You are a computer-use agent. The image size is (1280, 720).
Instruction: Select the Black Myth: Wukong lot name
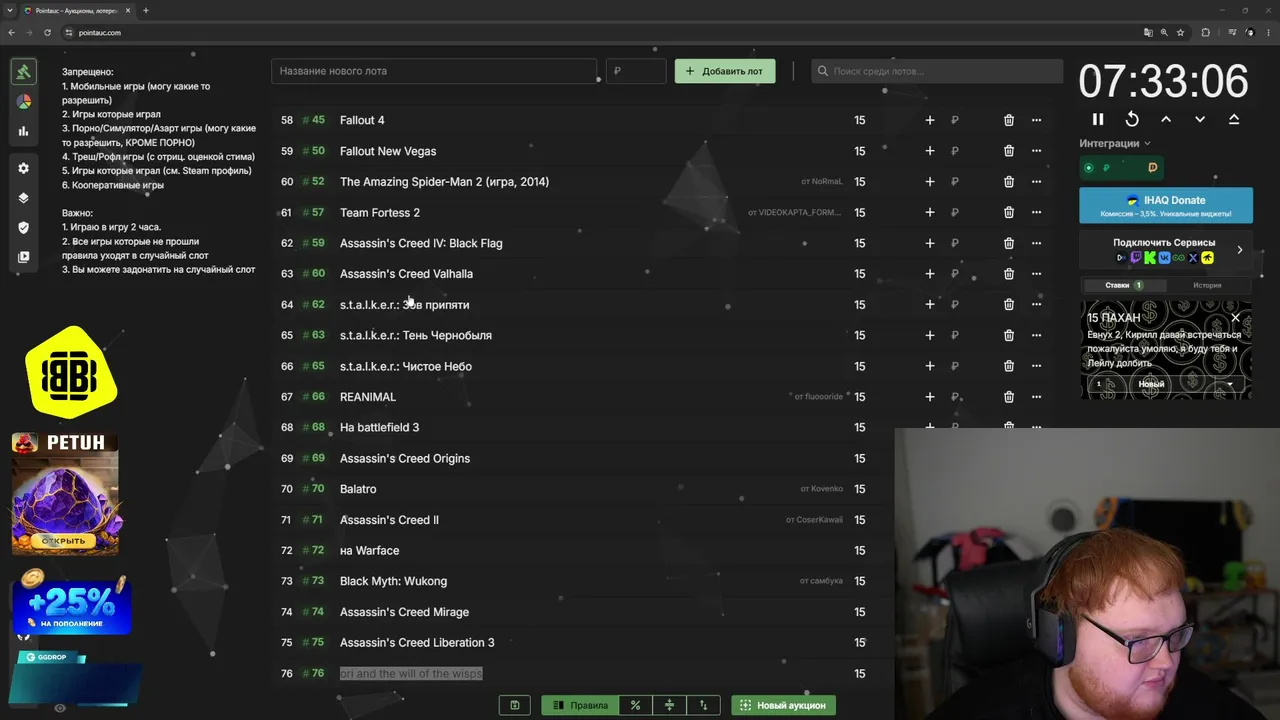(x=393, y=581)
